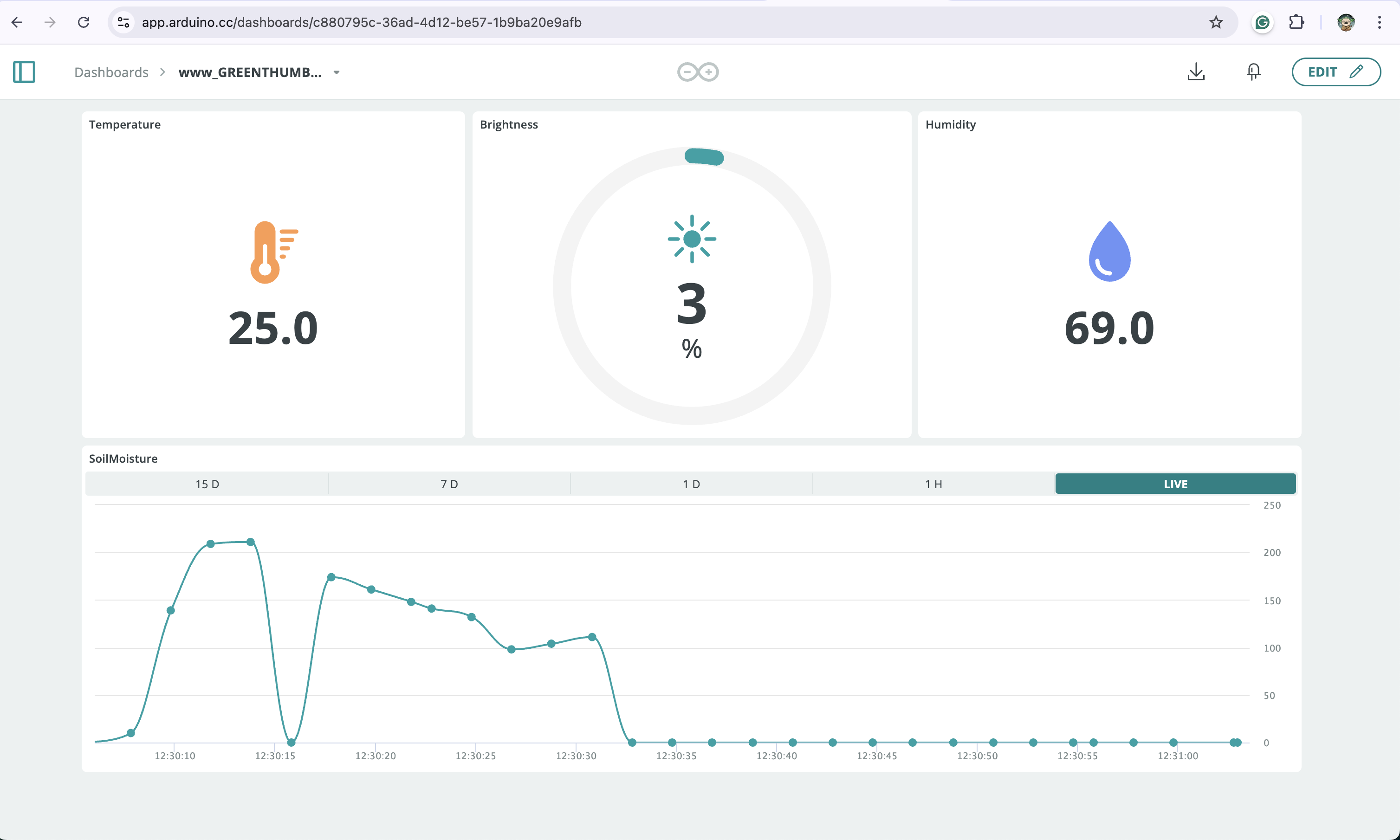1400x840 pixels.
Task: Click the Arduino infinity logo
Action: pyautogui.click(x=698, y=72)
